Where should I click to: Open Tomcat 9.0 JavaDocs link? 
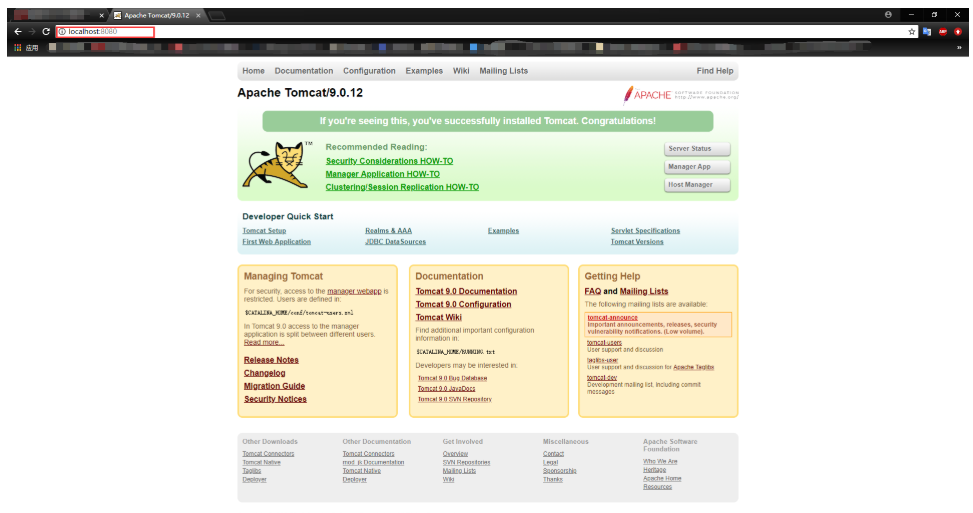(446, 389)
